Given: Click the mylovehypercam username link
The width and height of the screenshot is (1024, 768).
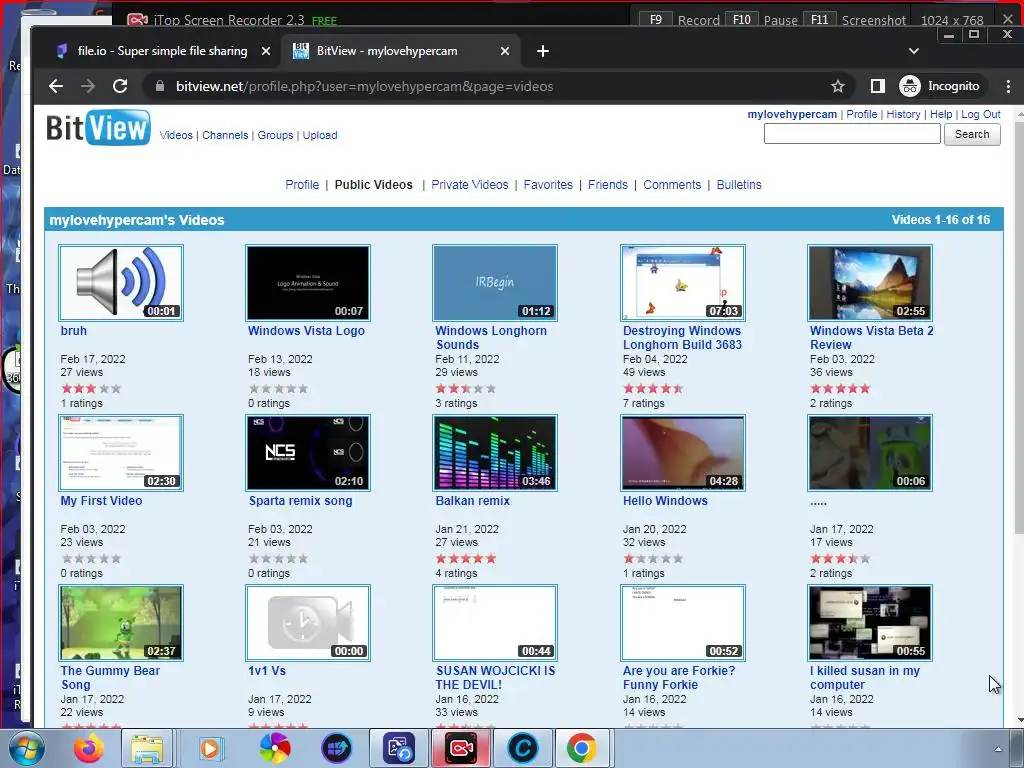Looking at the screenshot, I should pyautogui.click(x=792, y=114).
